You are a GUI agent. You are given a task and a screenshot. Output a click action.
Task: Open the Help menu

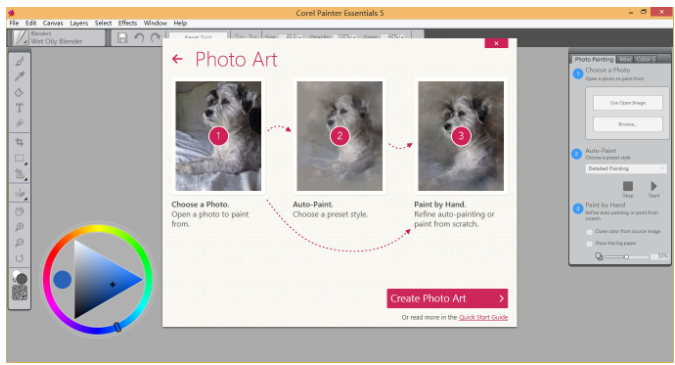click(180, 23)
